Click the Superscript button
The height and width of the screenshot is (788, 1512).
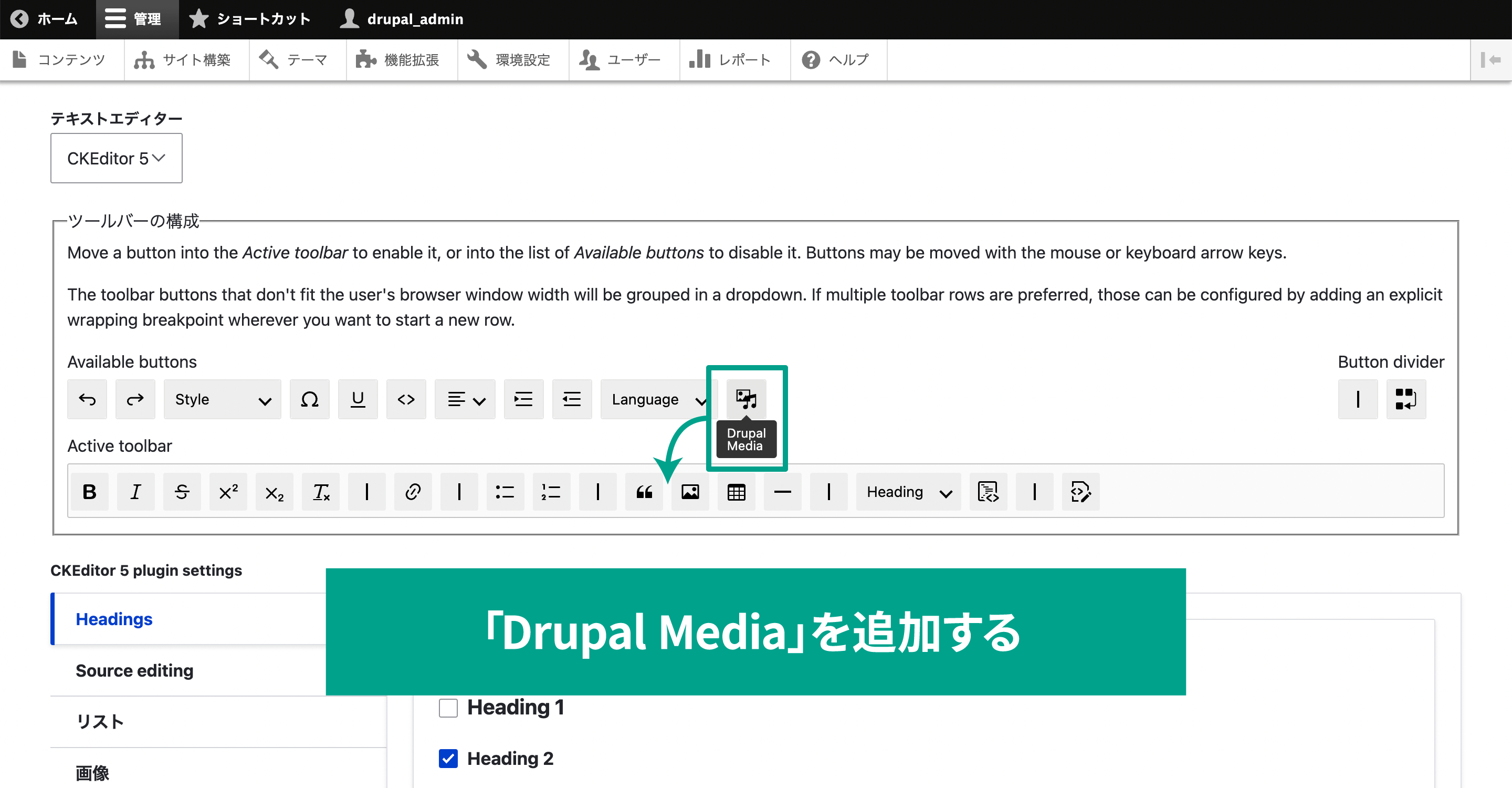pos(228,492)
